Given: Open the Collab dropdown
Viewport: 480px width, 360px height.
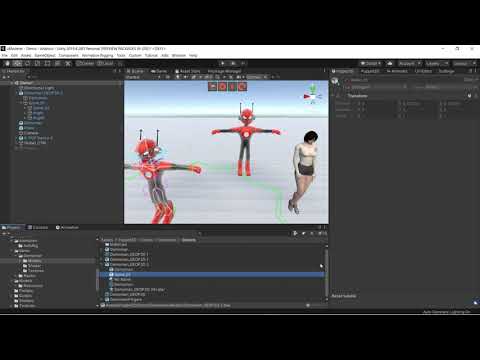Looking at the screenshot, I should (x=370, y=63).
